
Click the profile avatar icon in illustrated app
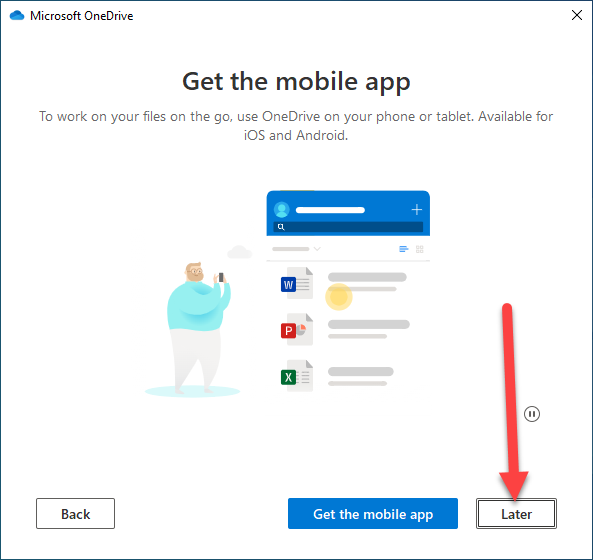281,209
